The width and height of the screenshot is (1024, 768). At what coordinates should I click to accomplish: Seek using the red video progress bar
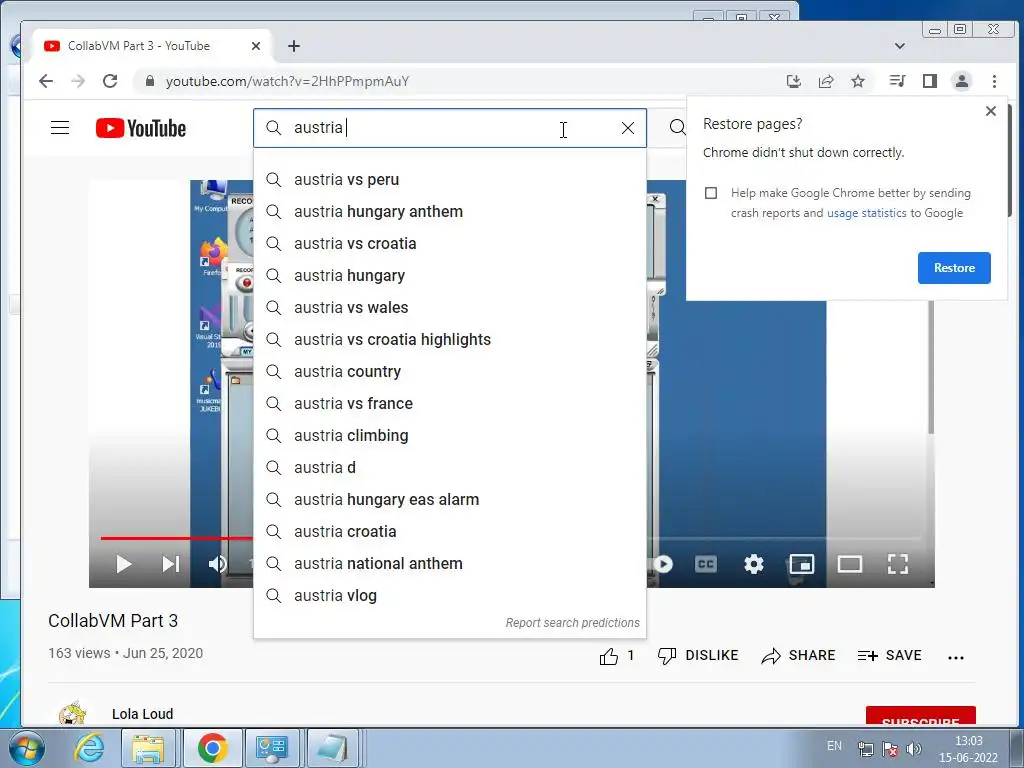click(176, 538)
